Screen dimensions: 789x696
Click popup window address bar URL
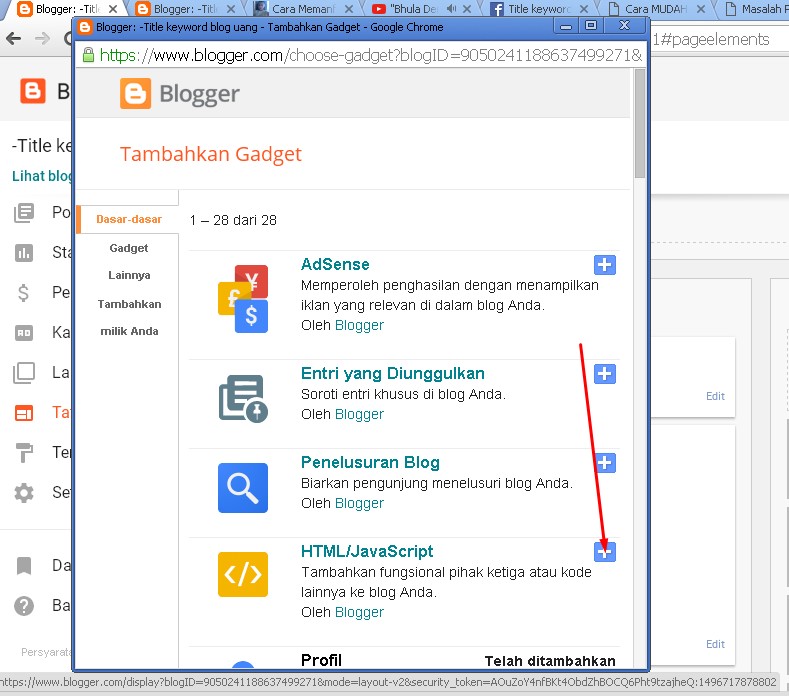(370, 55)
